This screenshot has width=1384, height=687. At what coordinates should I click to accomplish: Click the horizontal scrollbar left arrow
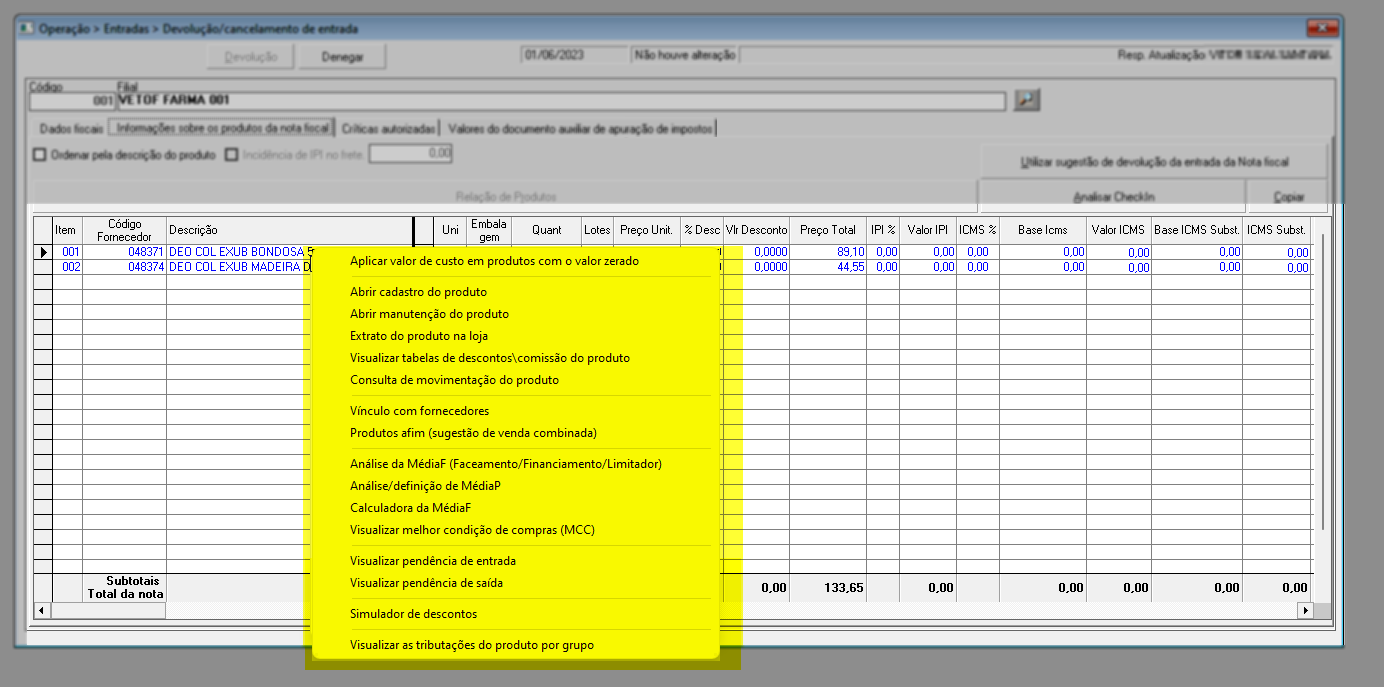pyautogui.click(x=41, y=610)
